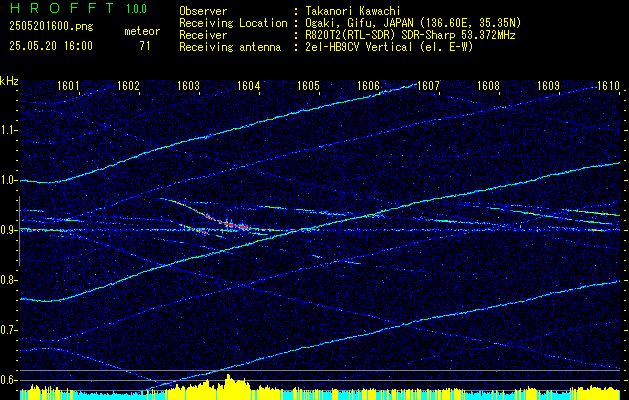Click the date 25.05.20 16:00
The width and height of the screenshot is (629, 400).
pyautogui.click(x=51, y=46)
